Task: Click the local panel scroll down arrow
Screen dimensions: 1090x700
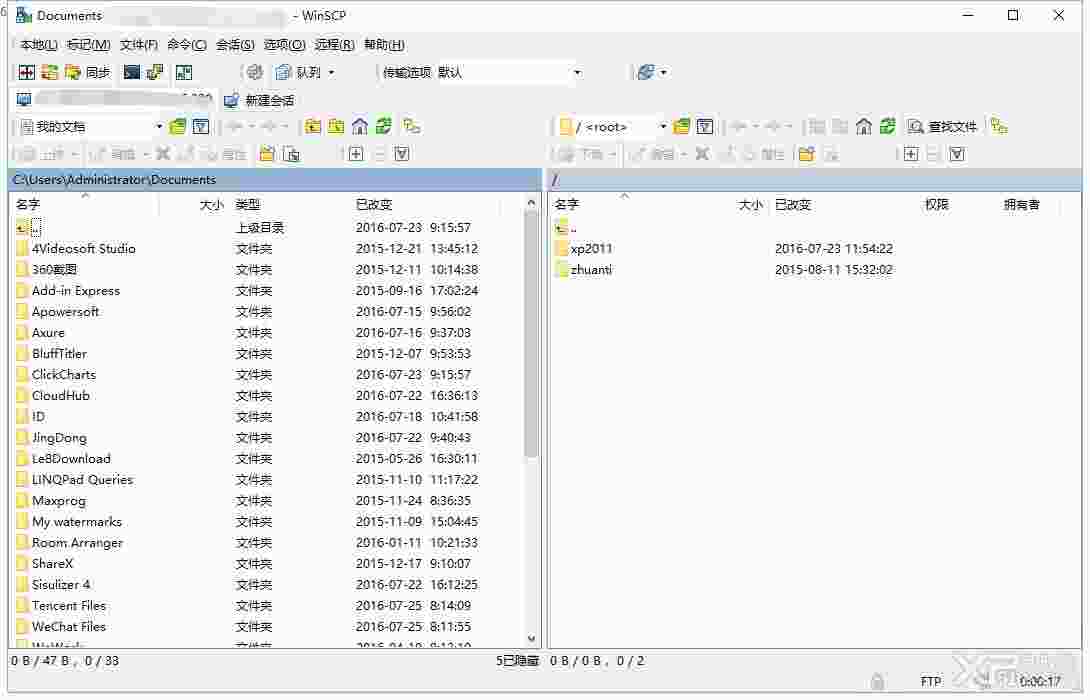Action: (531, 638)
